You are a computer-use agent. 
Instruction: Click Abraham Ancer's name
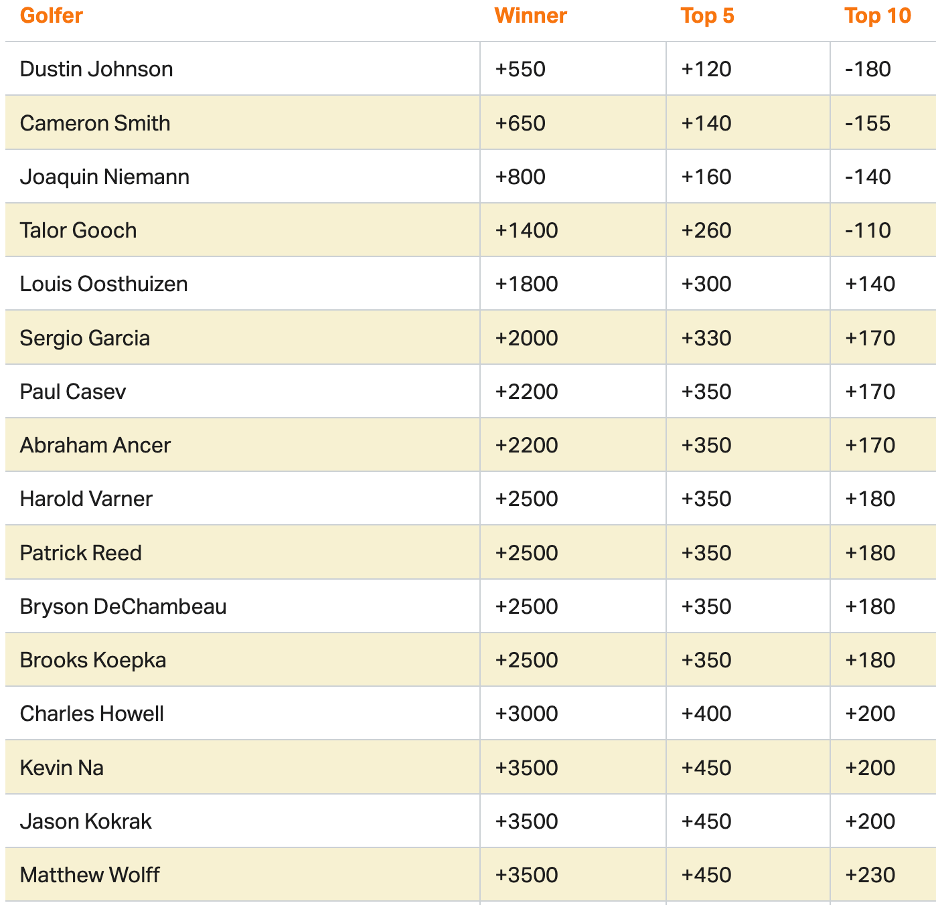click(x=95, y=445)
